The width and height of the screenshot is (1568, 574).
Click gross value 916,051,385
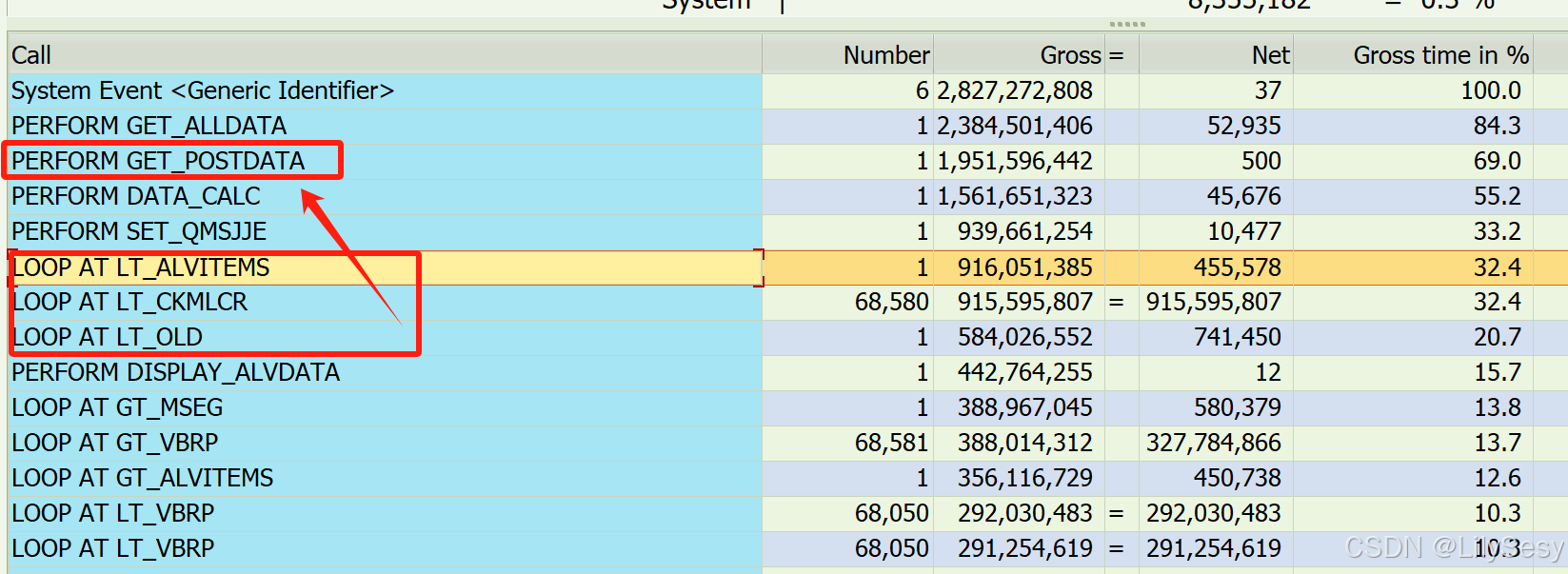(x=1025, y=267)
